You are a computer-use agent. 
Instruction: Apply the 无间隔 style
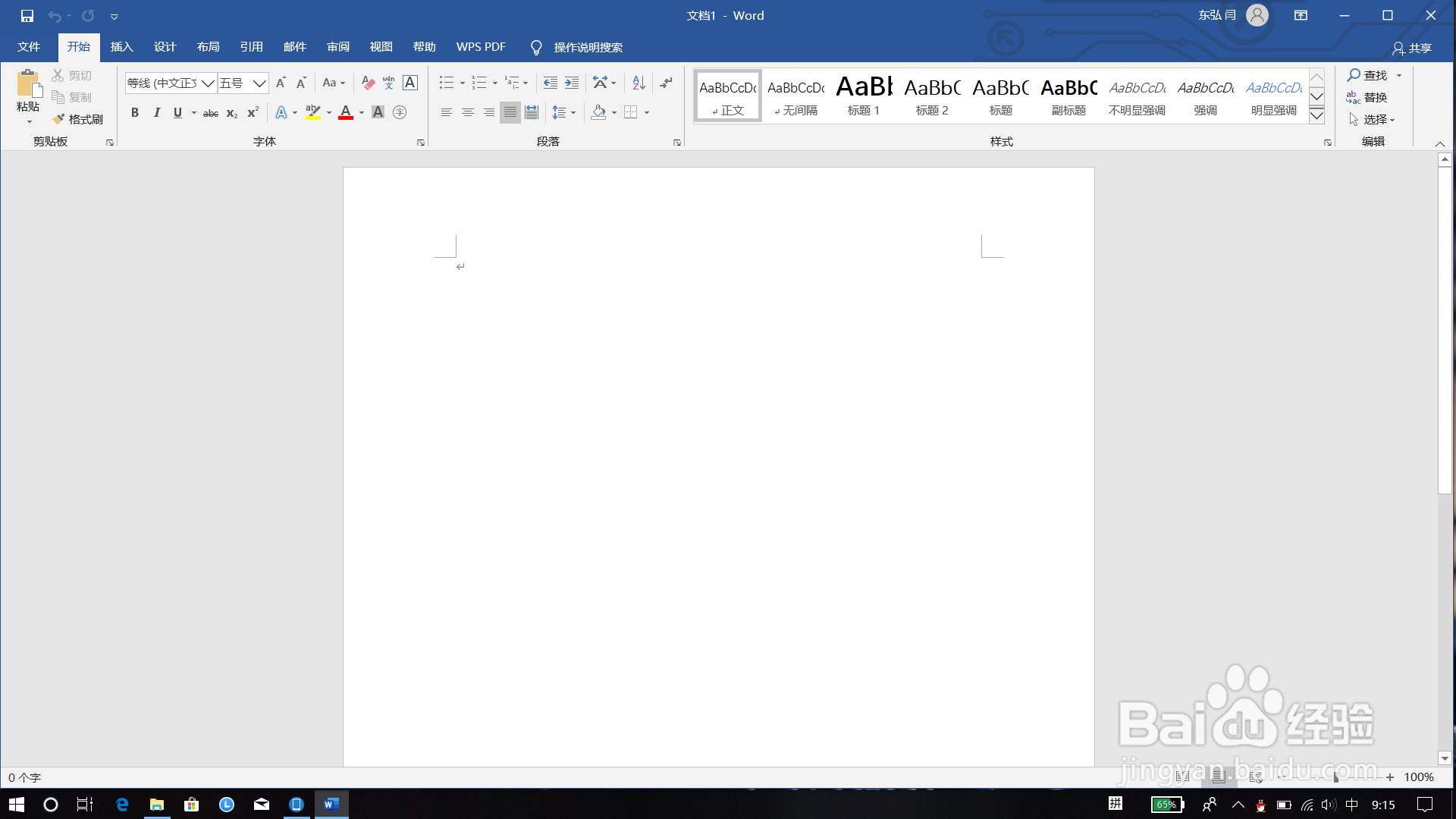796,96
